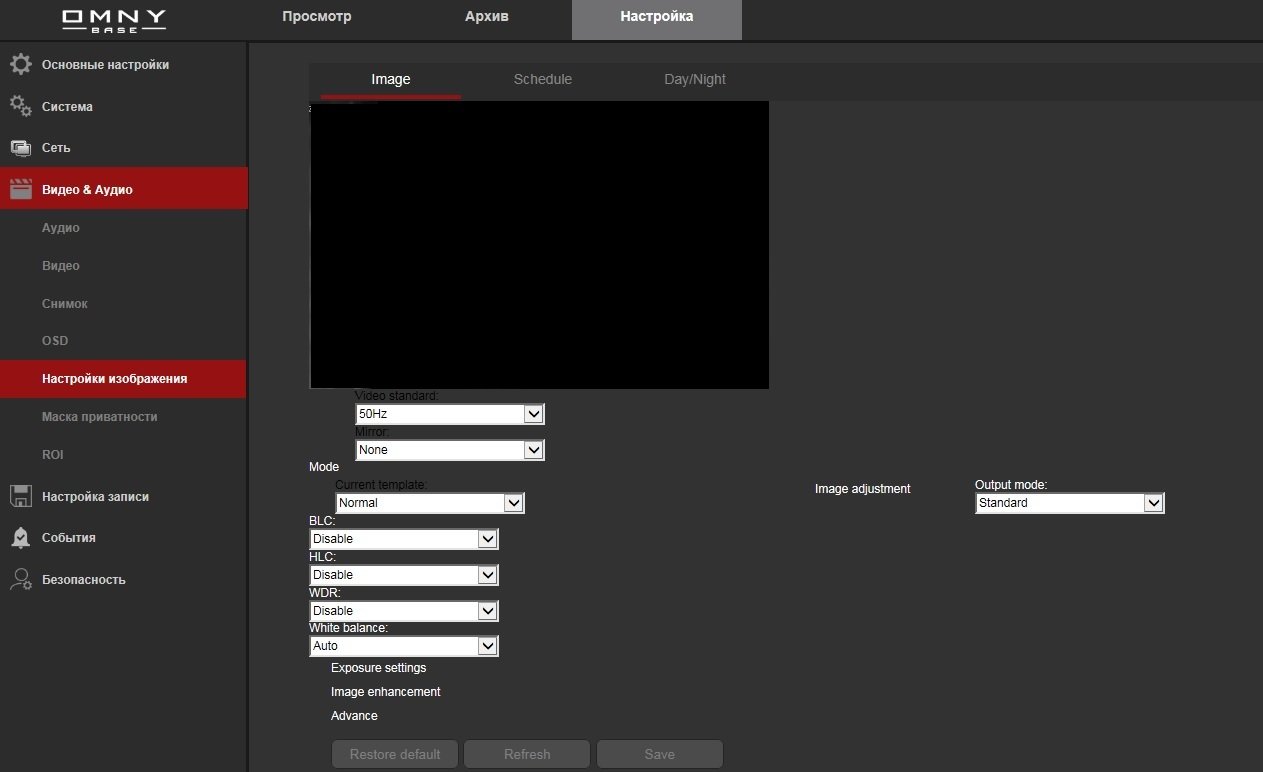Expand the Exposure settings section
The height and width of the screenshot is (772, 1263).
pos(378,668)
